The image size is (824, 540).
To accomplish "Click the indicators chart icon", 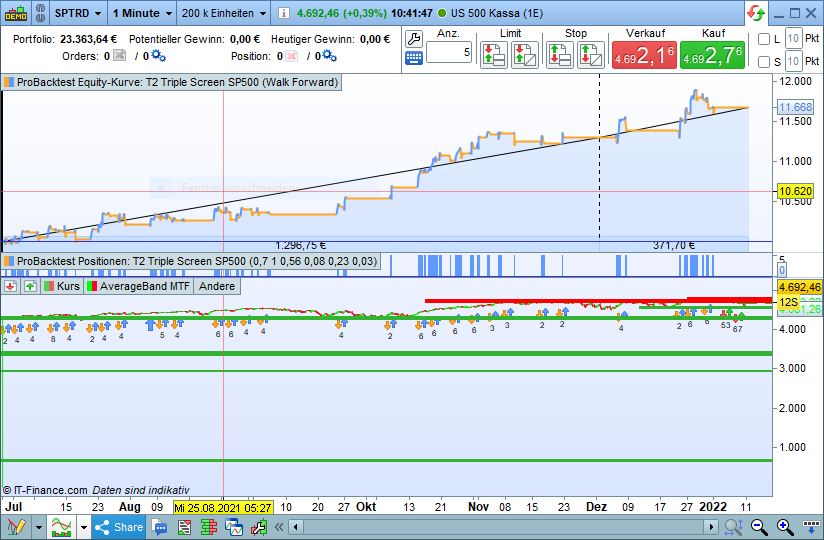I will tap(61, 527).
